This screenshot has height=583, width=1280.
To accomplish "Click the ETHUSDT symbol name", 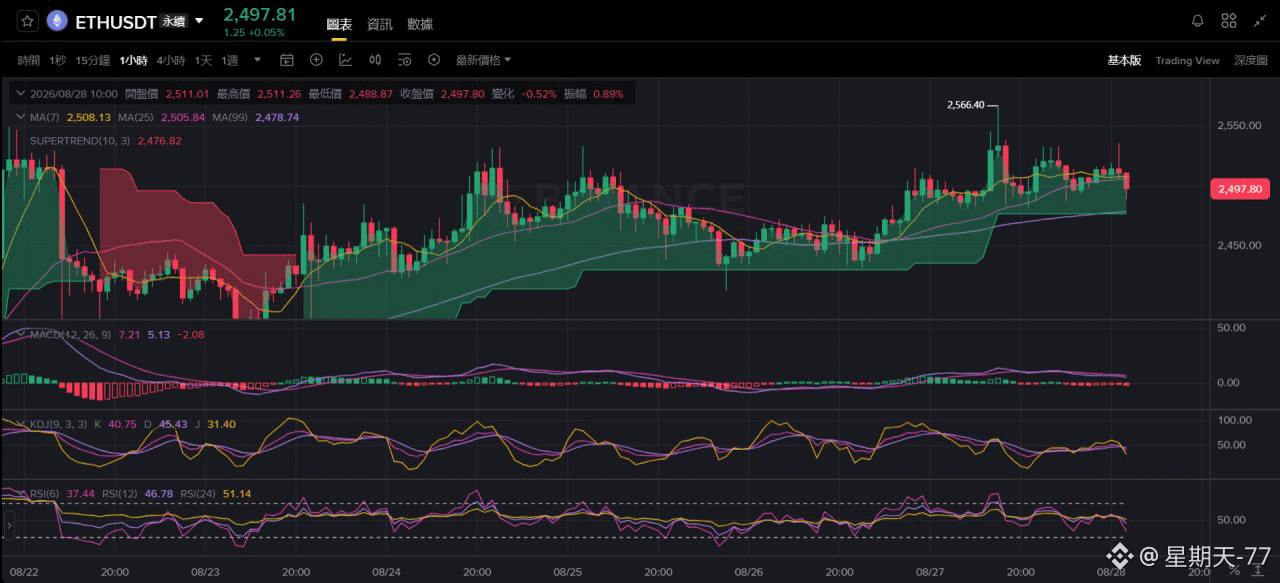I will click(116, 21).
